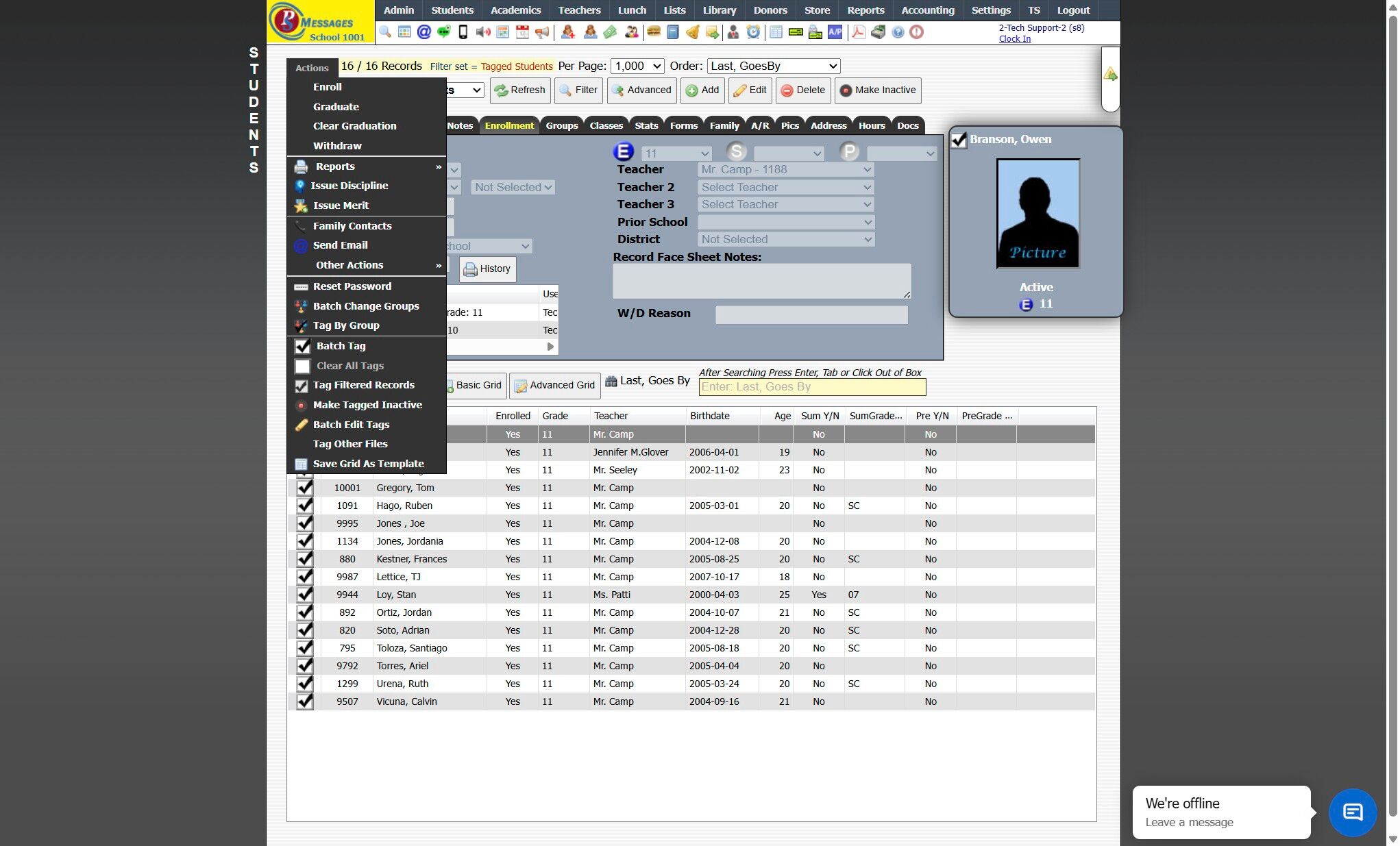Image resolution: width=1400 pixels, height=846 pixels.
Task: Click the A/P accounts payable icon
Action: pyautogui.click(x=835, y=32)
